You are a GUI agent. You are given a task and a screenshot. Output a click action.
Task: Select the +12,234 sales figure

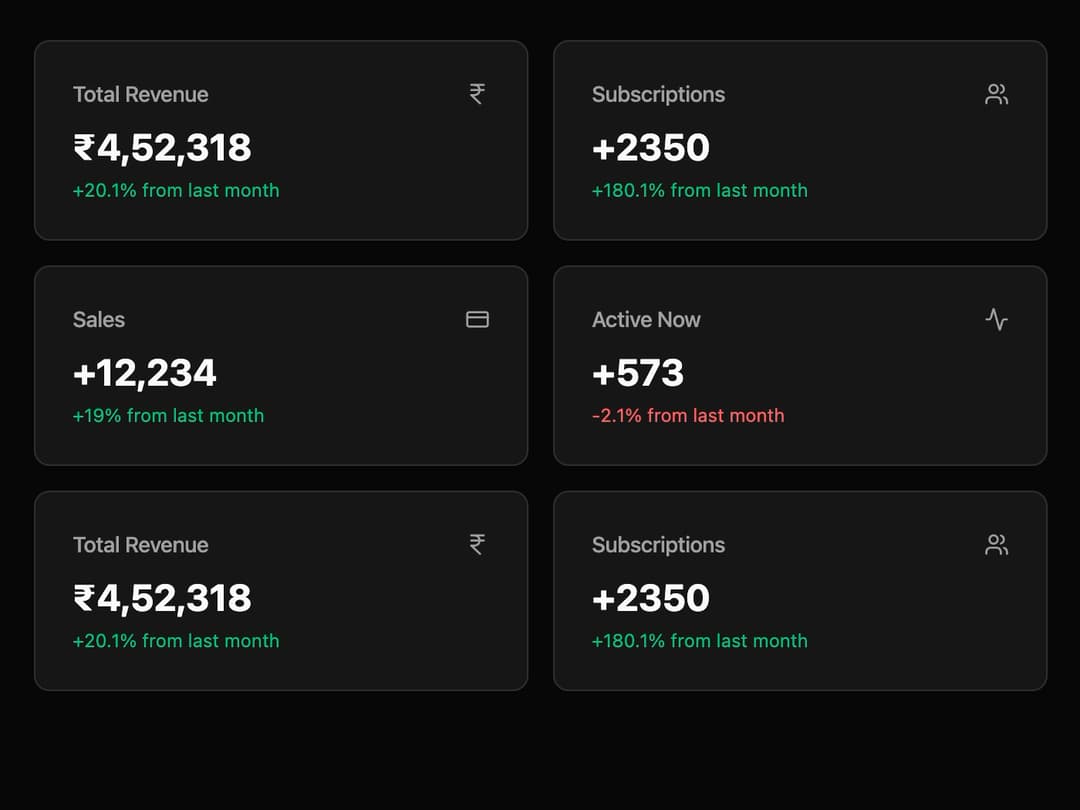[x=145, y=373]
